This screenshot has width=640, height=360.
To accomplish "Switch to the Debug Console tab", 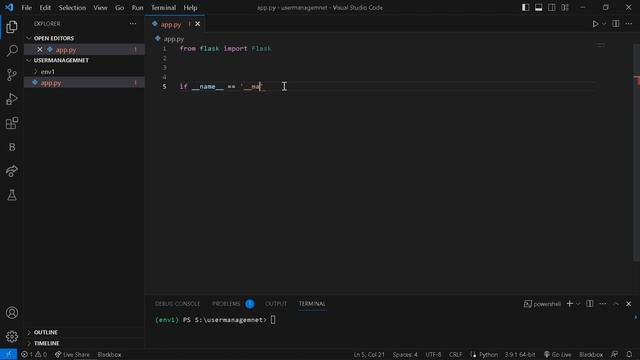I will click(177, 304).
